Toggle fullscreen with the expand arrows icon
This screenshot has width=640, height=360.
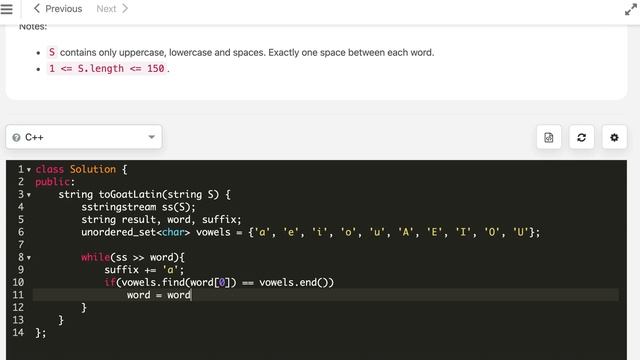click(631, 9)
